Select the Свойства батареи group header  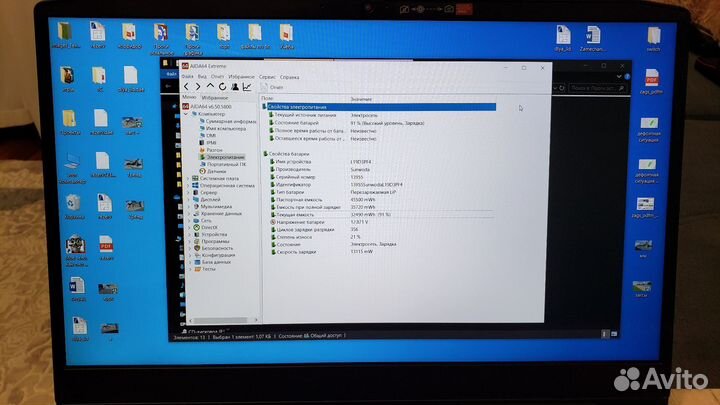pos(287,154)
